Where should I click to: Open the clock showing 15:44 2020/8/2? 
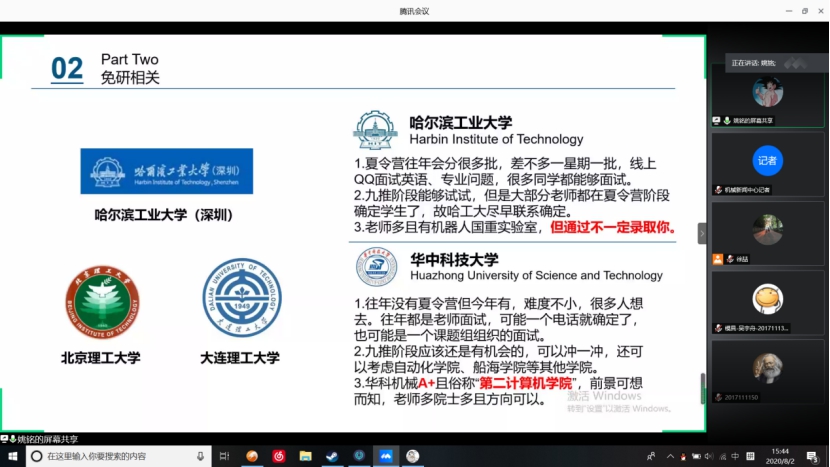tap(780, 456)
